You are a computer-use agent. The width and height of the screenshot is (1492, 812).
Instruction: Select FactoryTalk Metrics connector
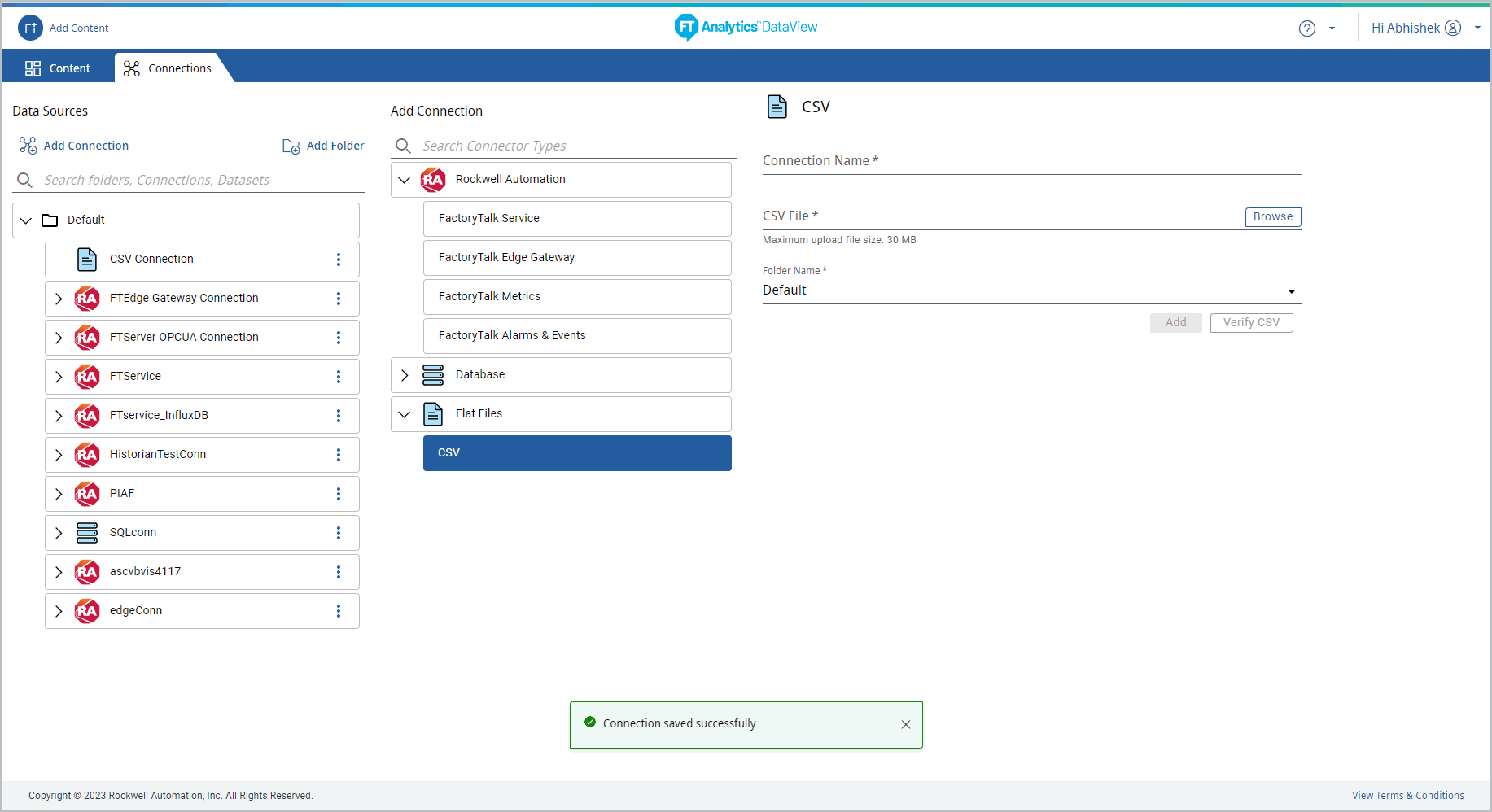[x=577, y=297]
